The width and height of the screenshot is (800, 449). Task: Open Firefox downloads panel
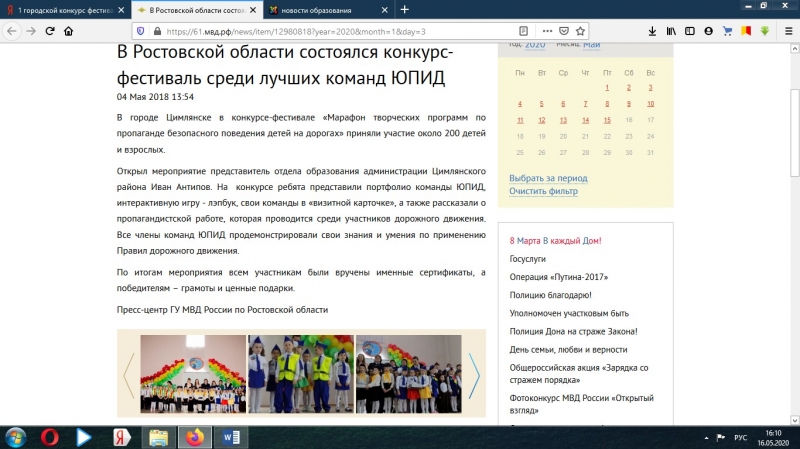652,31
